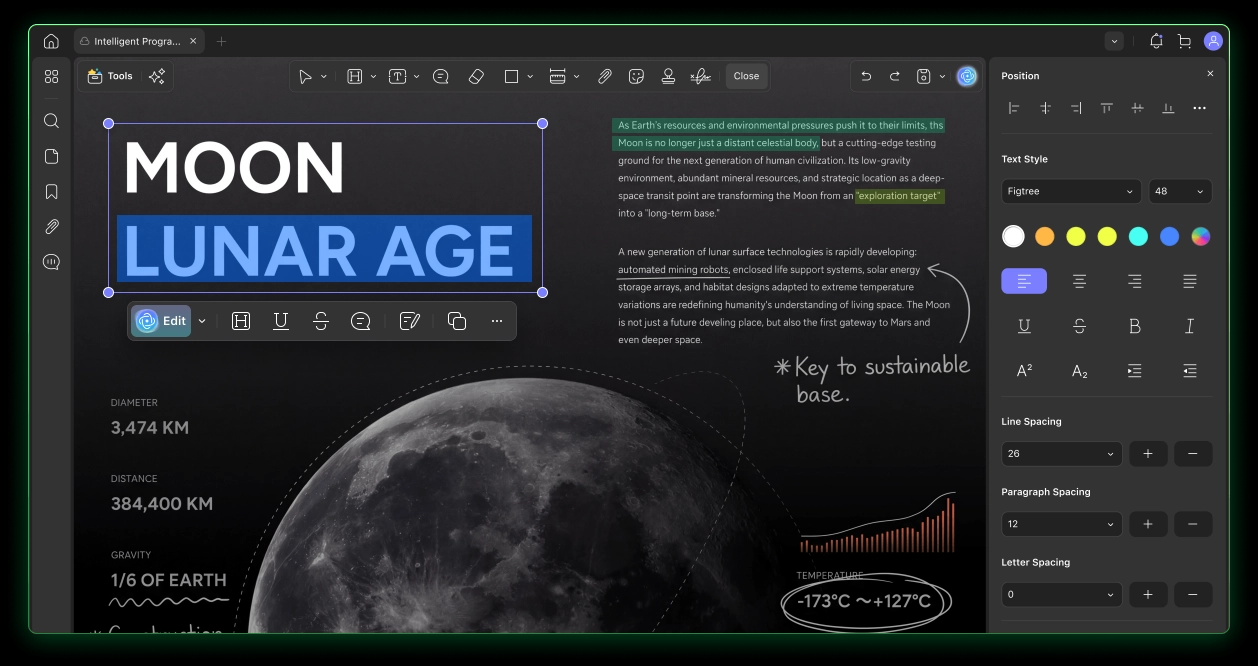
Task: Increase Line Spacing with plus button
Action: point(1148,454)
